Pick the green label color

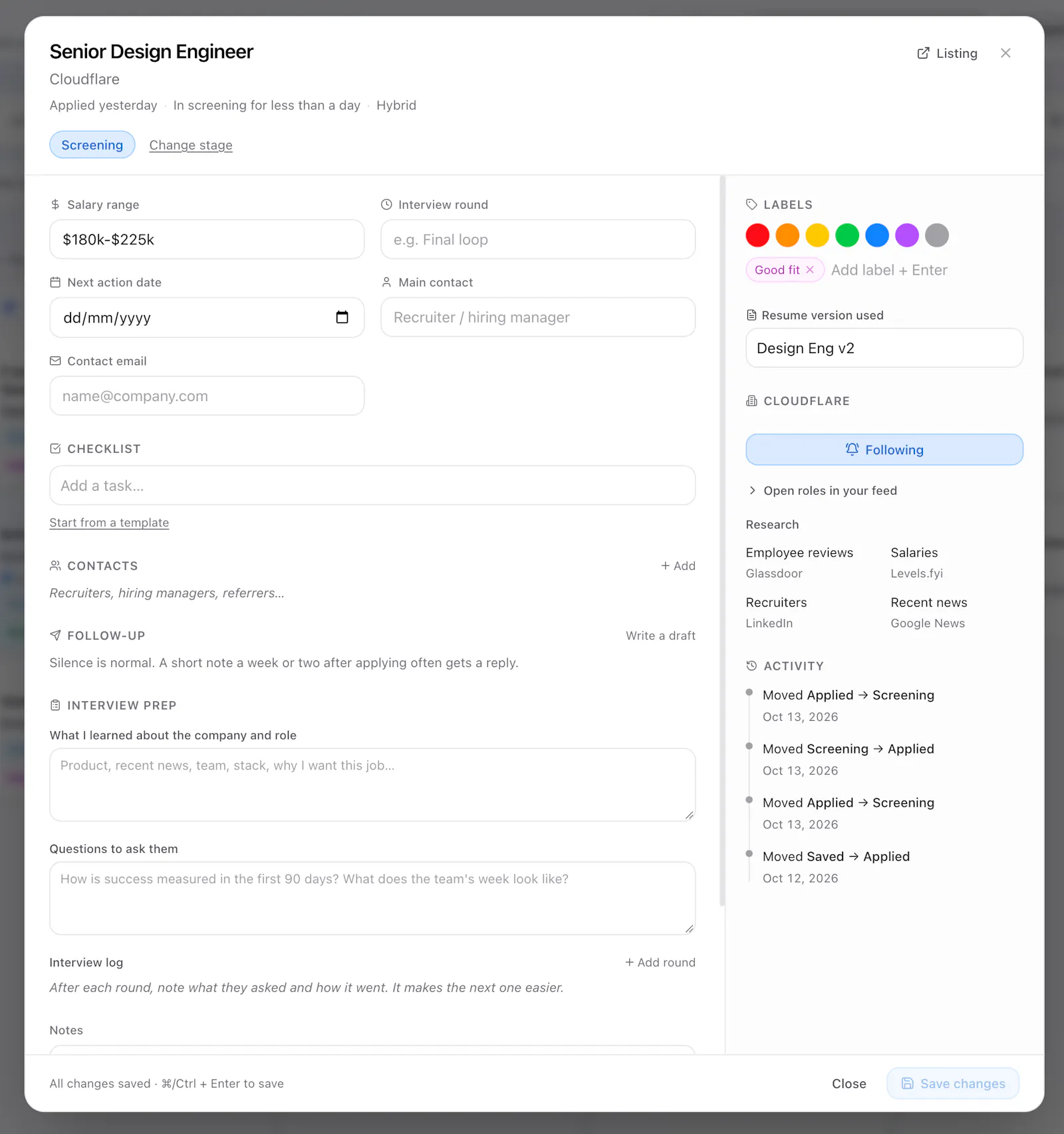click(x=847, y=235)
